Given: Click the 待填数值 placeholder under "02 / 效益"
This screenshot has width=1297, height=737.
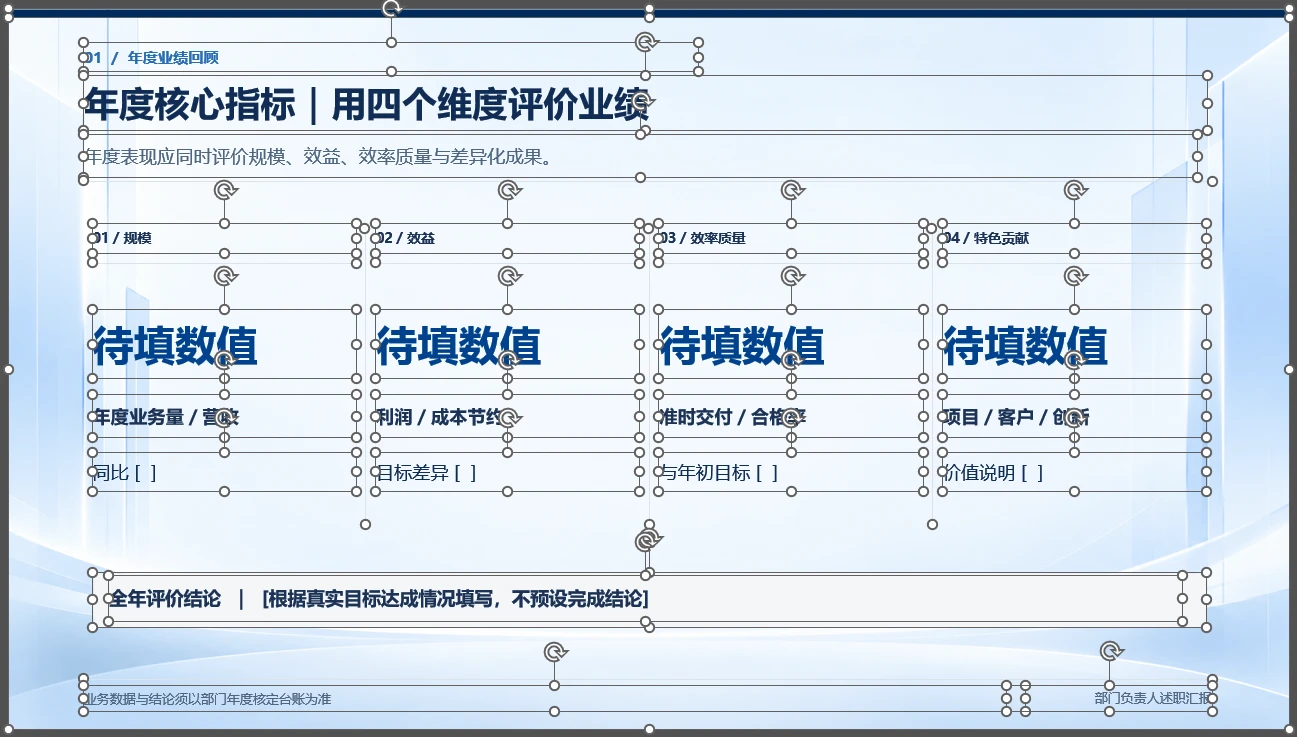Looking at the screenshot, I should 458,346.
